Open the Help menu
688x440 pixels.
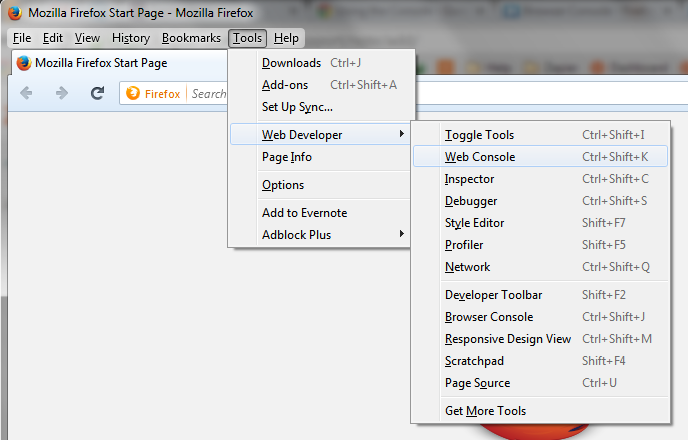click(286, 38)
